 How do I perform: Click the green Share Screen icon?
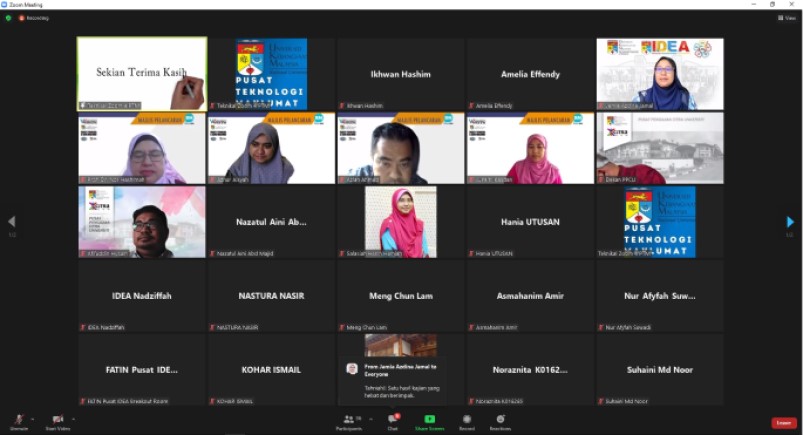429,420
